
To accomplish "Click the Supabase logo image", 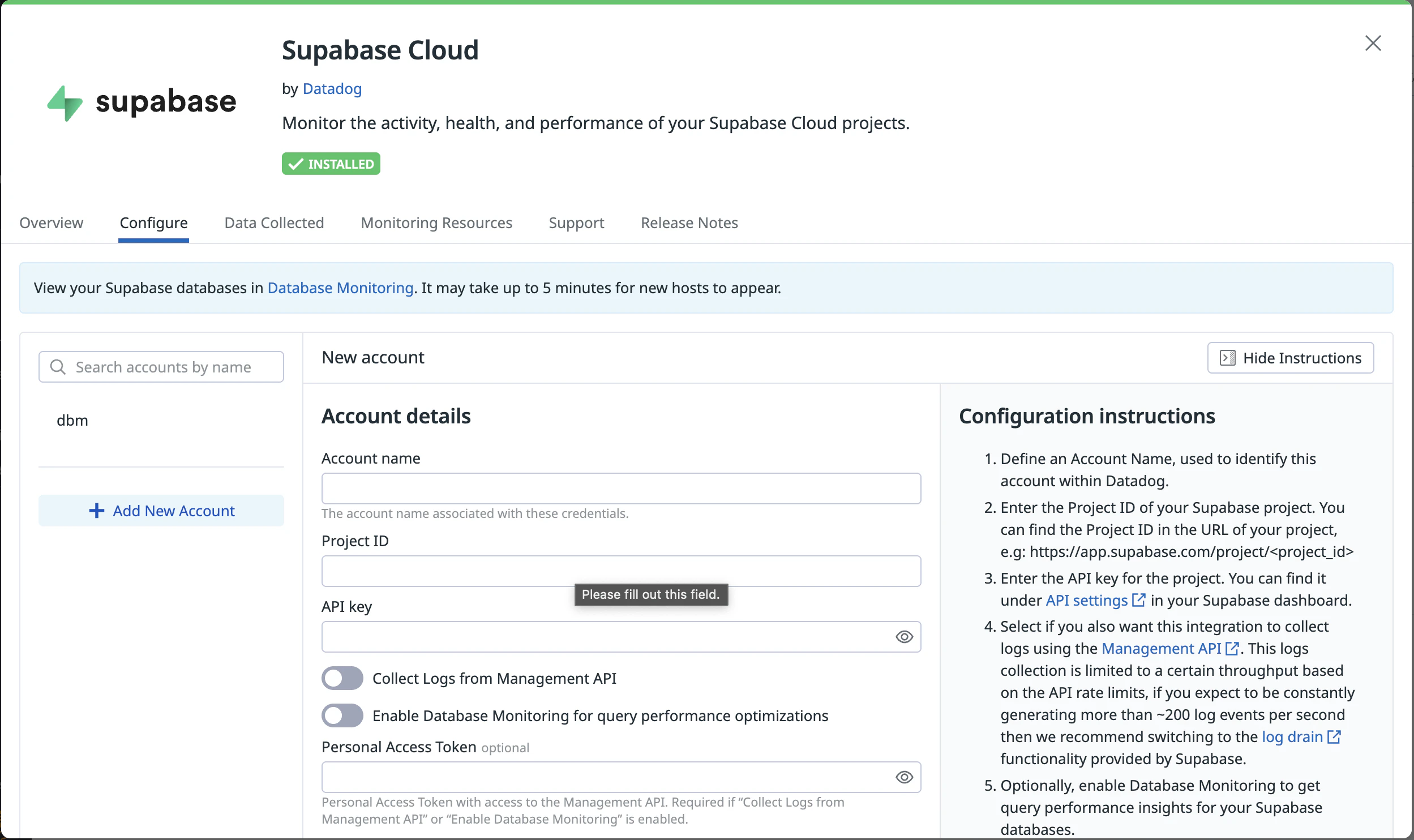I will (x=142, y=102).
